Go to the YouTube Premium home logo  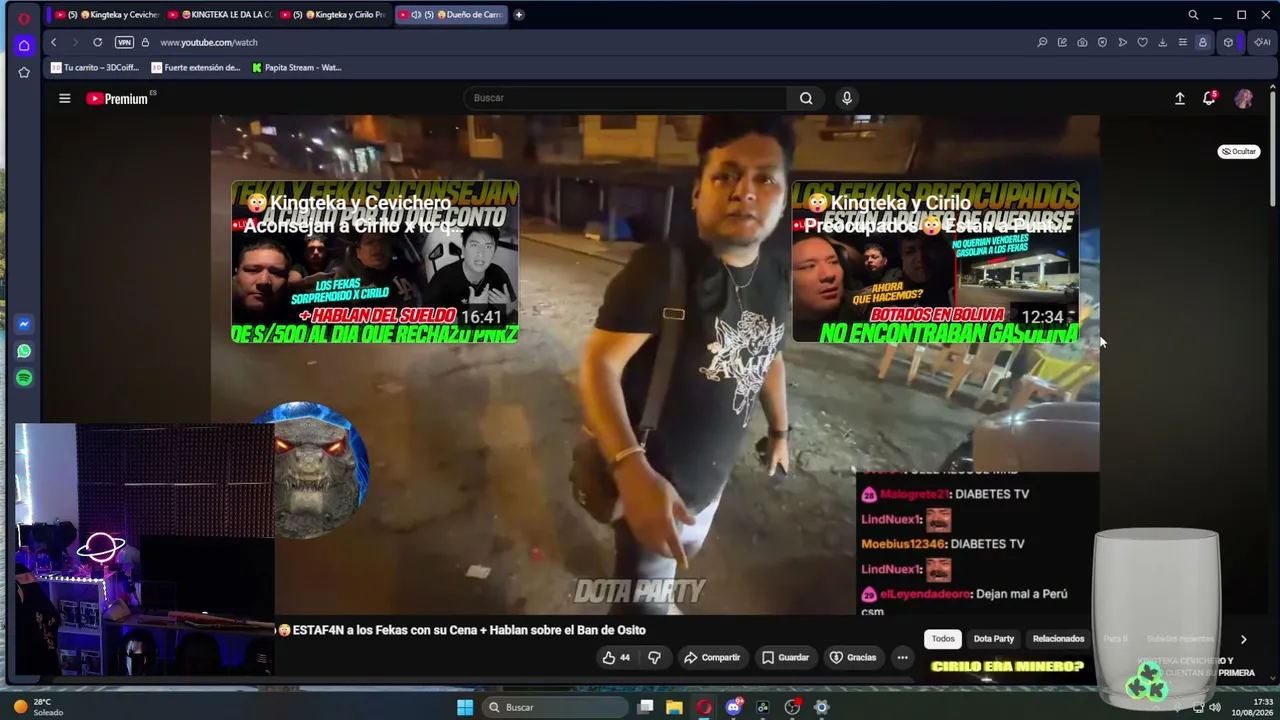[118, 98]
